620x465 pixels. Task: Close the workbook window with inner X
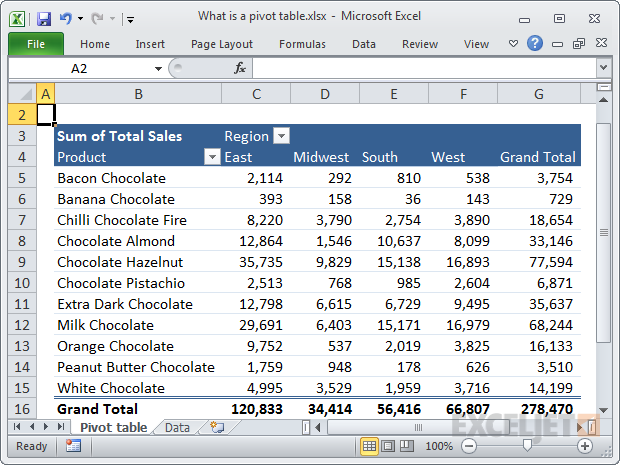[x=601, y=43]
